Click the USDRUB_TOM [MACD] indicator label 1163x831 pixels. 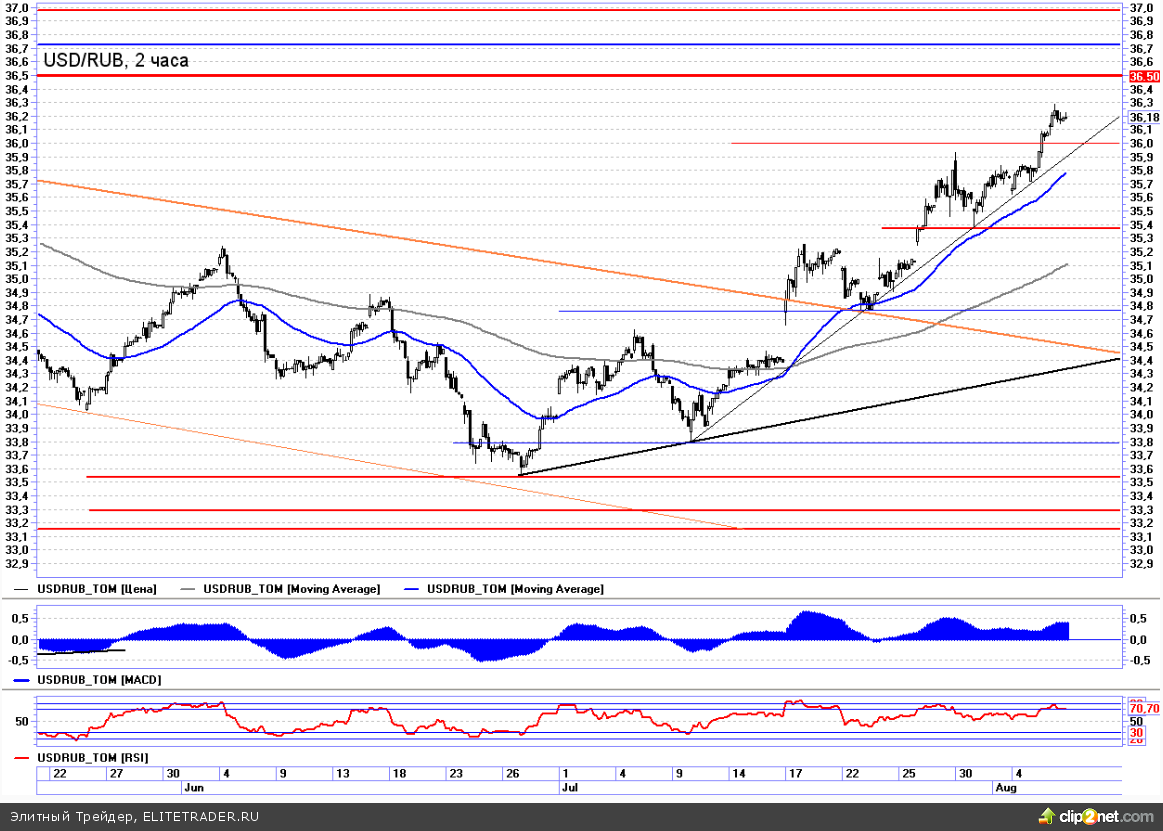click(98, 679)
